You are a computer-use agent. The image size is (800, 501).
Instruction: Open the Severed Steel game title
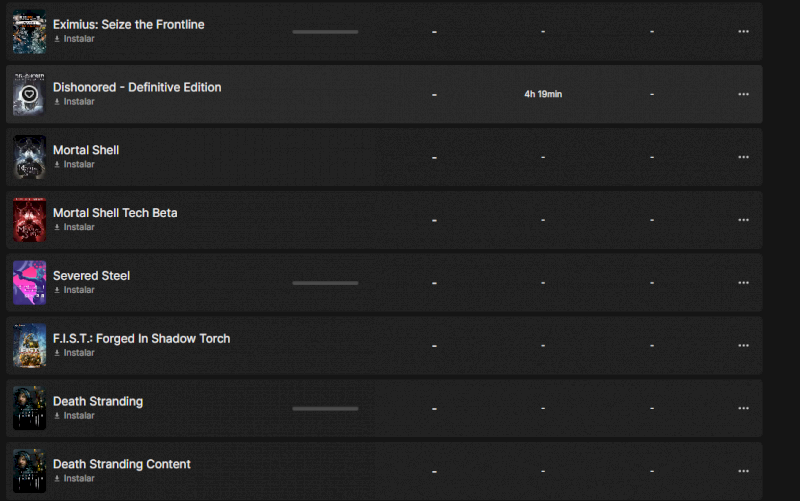click(91, 275)
